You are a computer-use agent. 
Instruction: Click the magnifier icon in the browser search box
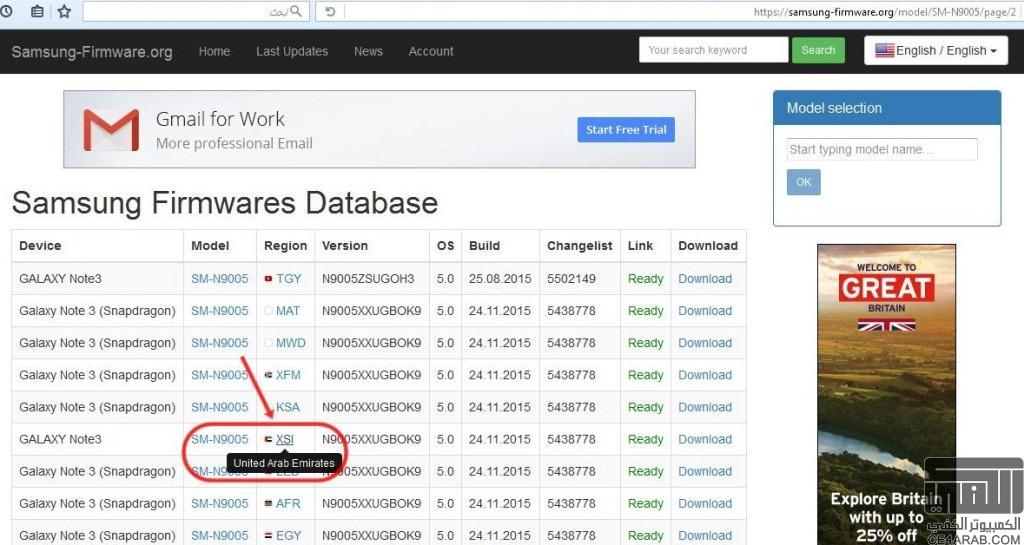click(296, 11)
